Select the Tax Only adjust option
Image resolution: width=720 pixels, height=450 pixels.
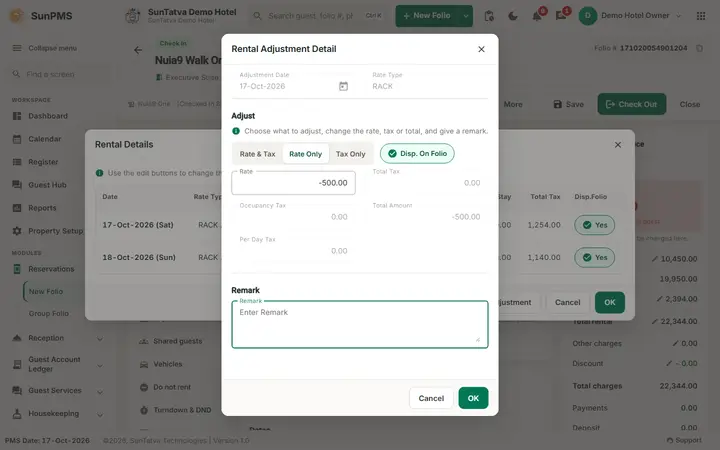350,154
